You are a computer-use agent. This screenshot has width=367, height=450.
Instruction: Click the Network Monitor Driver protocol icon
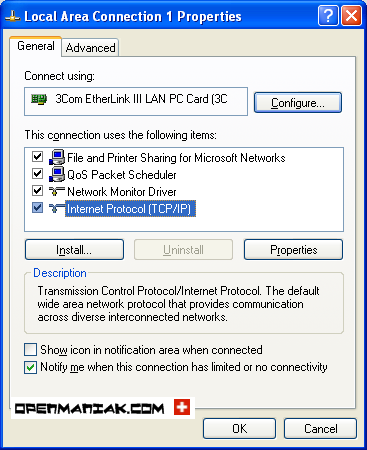click(57, 191)
